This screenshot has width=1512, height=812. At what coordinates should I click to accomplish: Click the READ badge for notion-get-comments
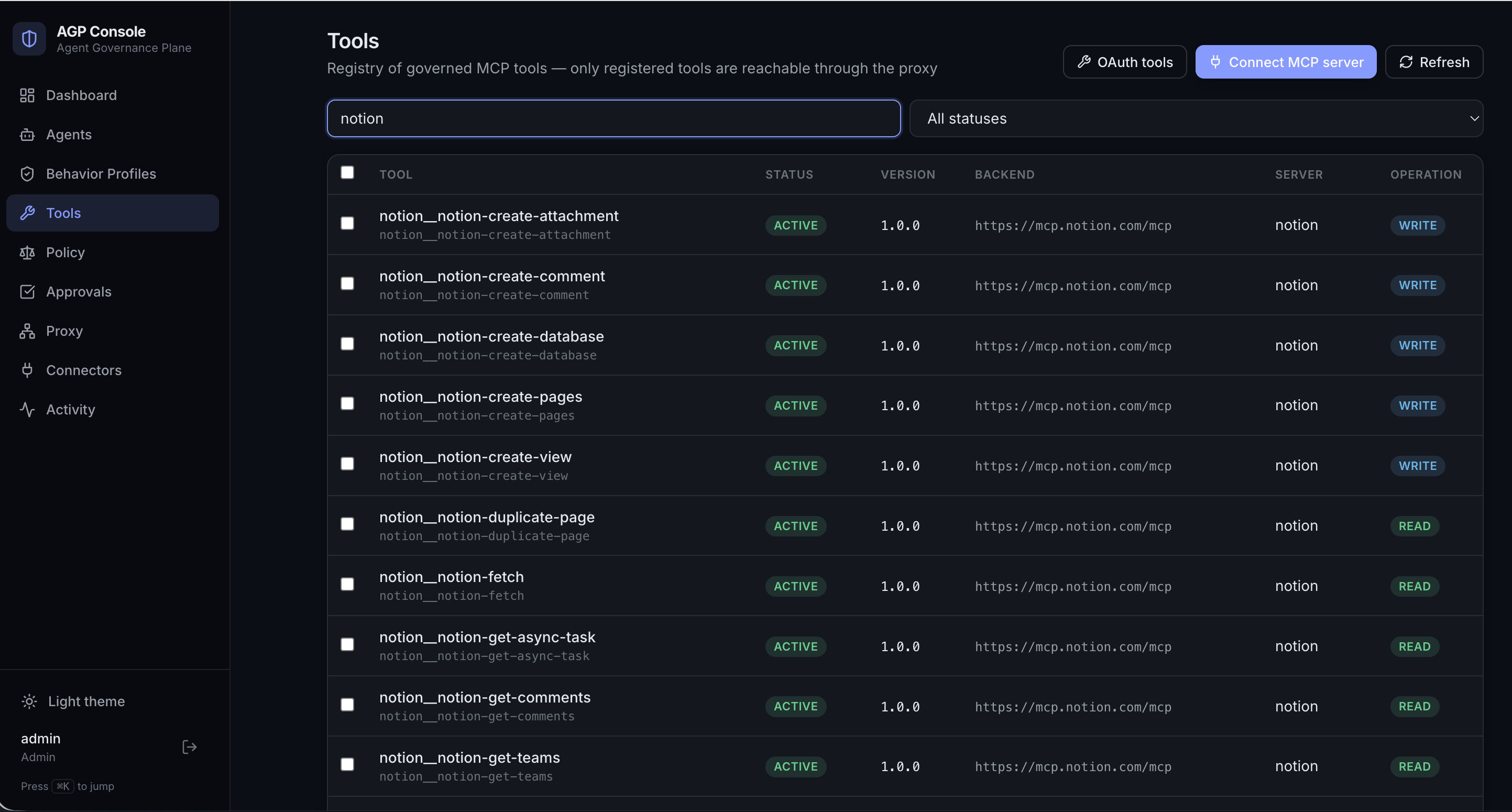(x=1415, y=706)
